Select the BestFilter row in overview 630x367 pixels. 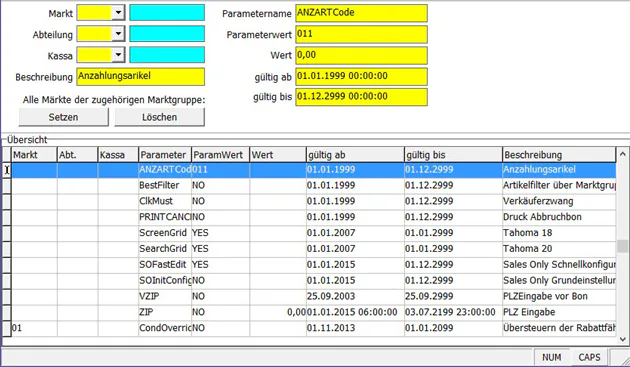313,185
